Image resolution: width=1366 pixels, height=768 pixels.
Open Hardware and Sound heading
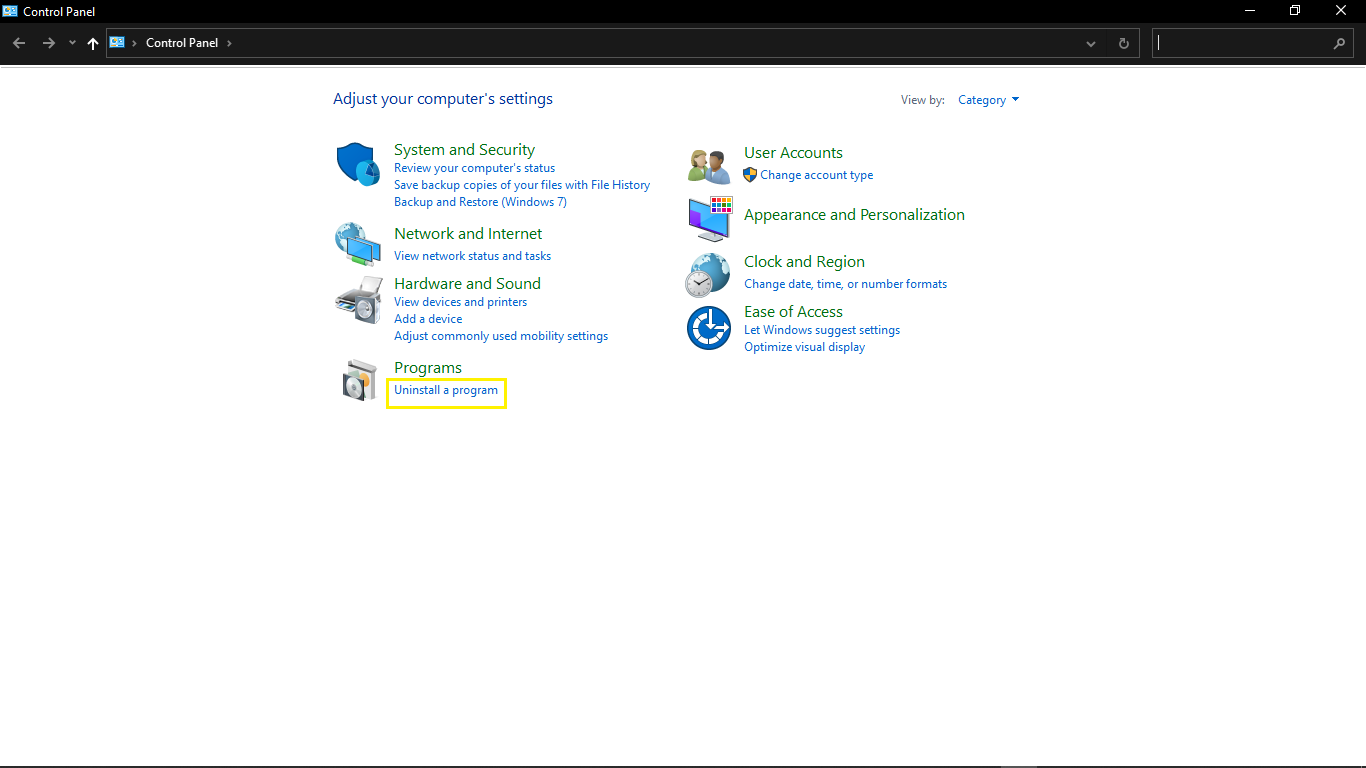(467, 284)
